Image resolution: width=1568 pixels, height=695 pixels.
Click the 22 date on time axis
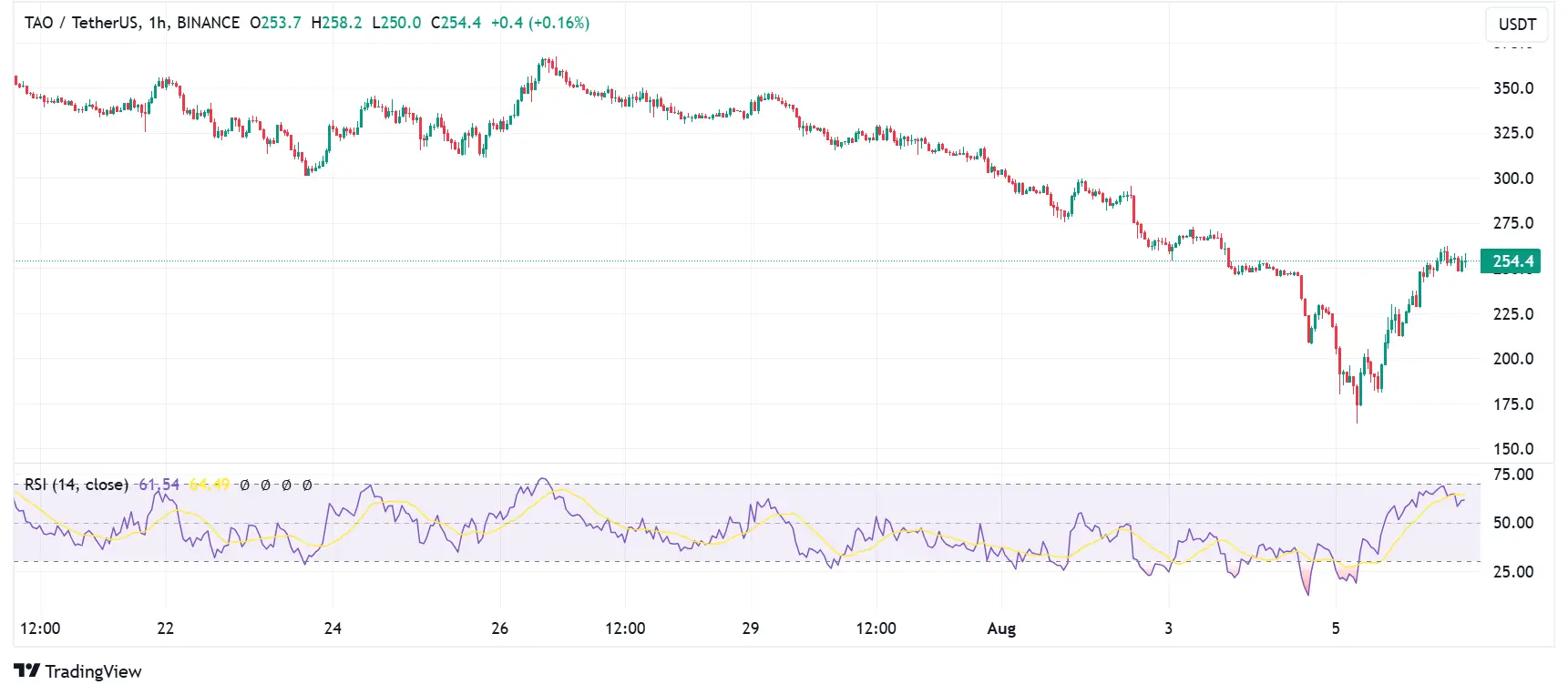tap(165, 629)
